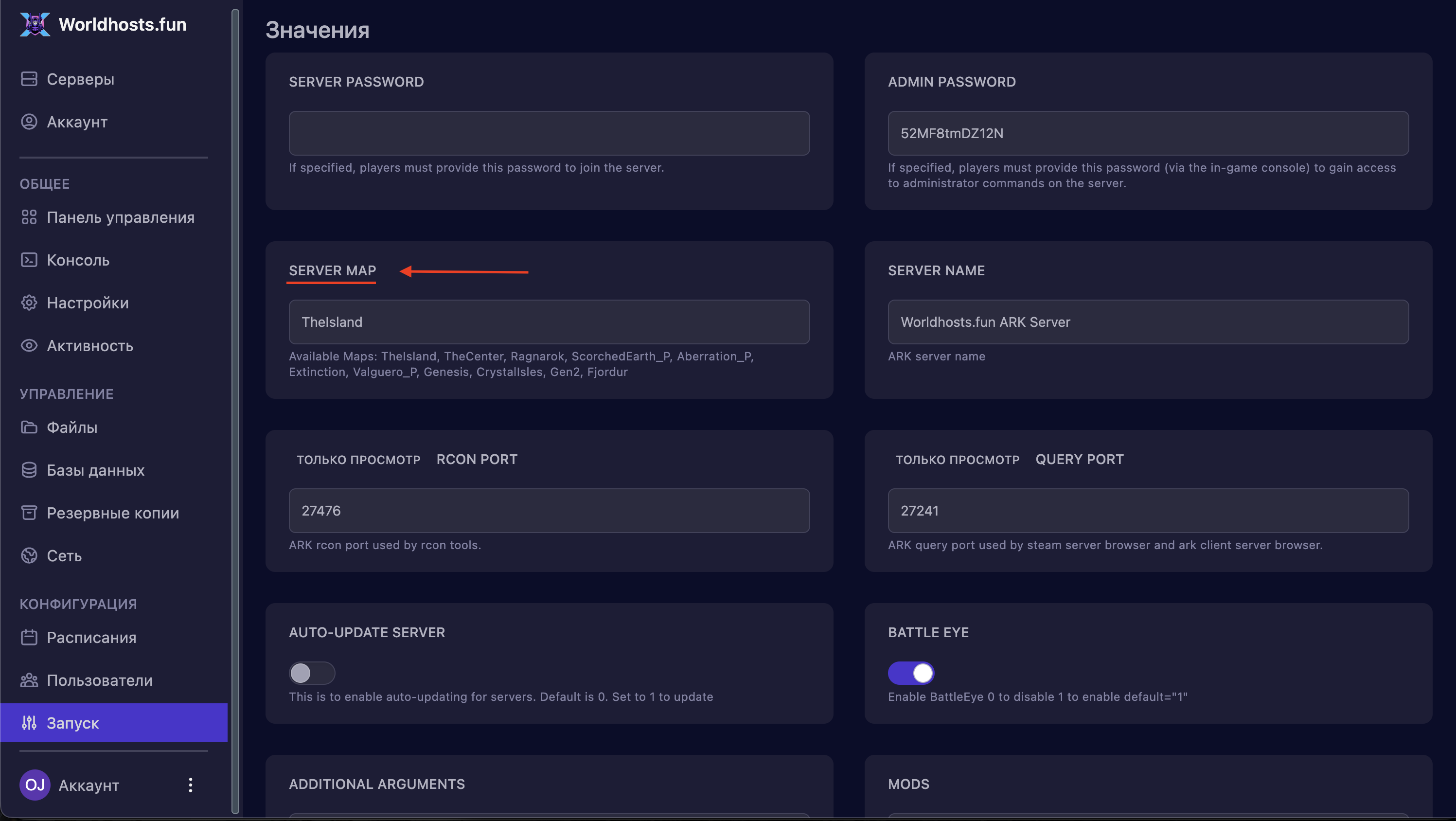
Task: Click the Серверы server icon in sidebar
Action: tap(29, 79)
